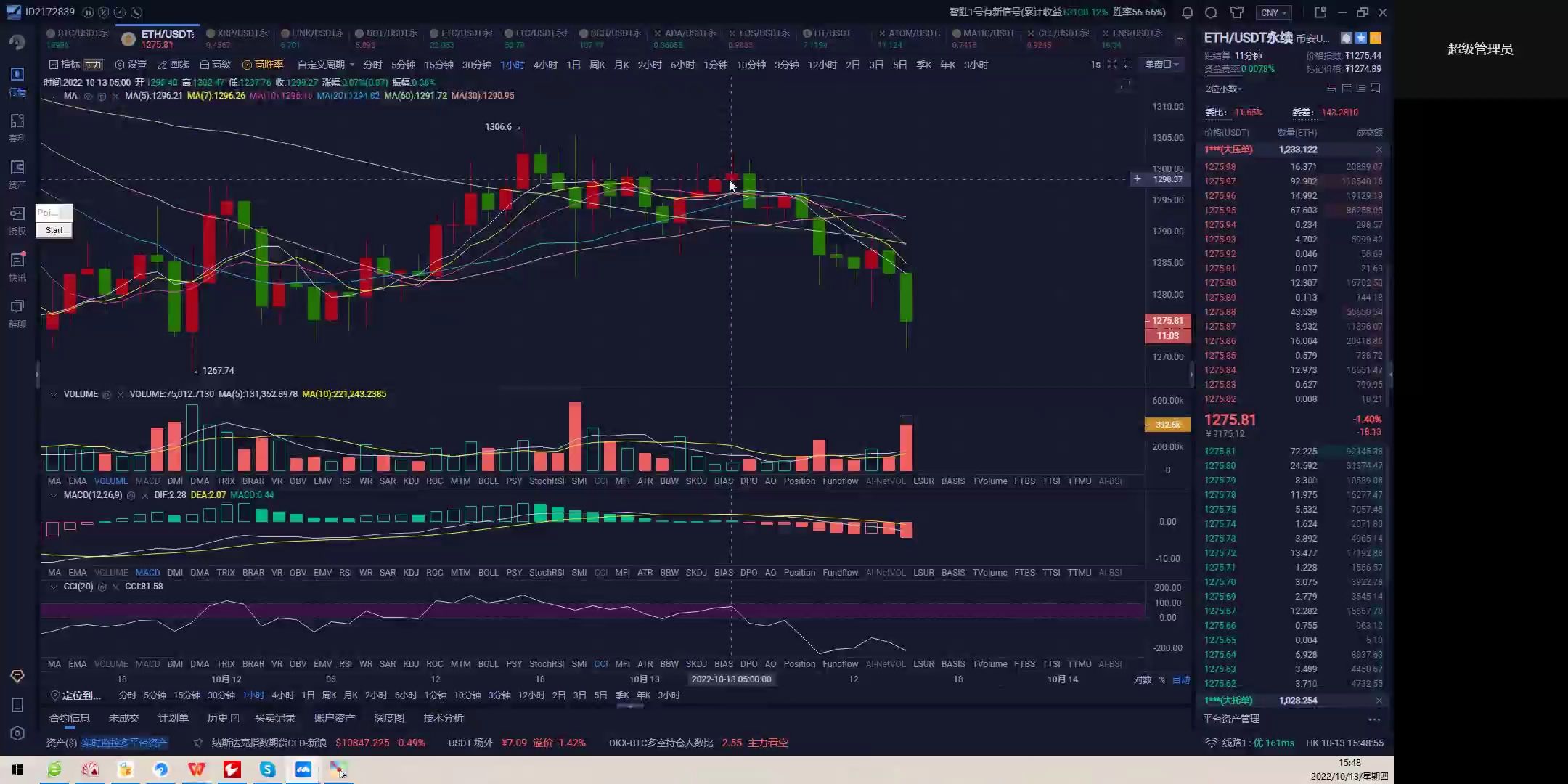Click the search magnifier icon in title bar
The height and width of the screenshot is (784, 1568).
[1211, 12]
